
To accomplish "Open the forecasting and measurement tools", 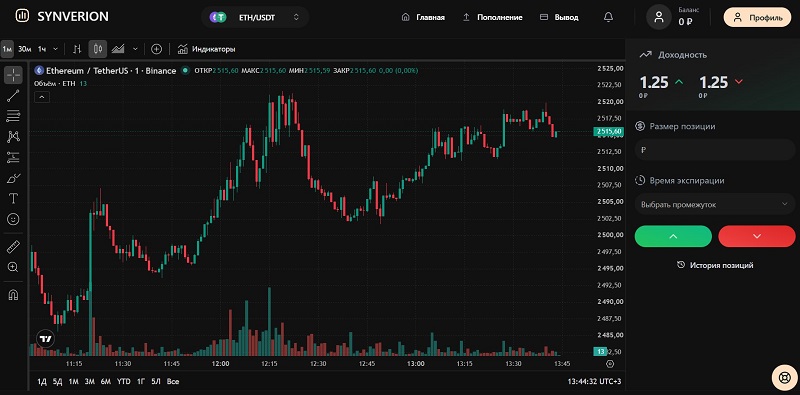I will [x=14, y=157].
